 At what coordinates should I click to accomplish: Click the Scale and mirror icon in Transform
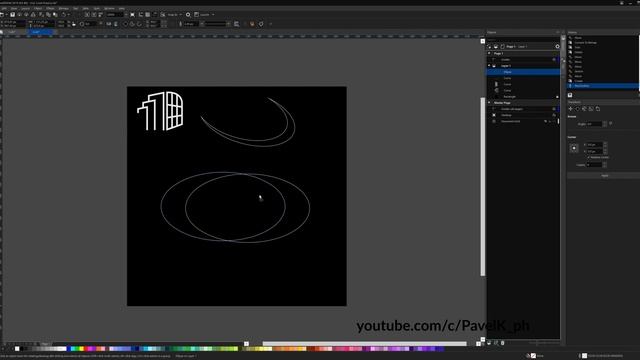[x=584, y=109]
